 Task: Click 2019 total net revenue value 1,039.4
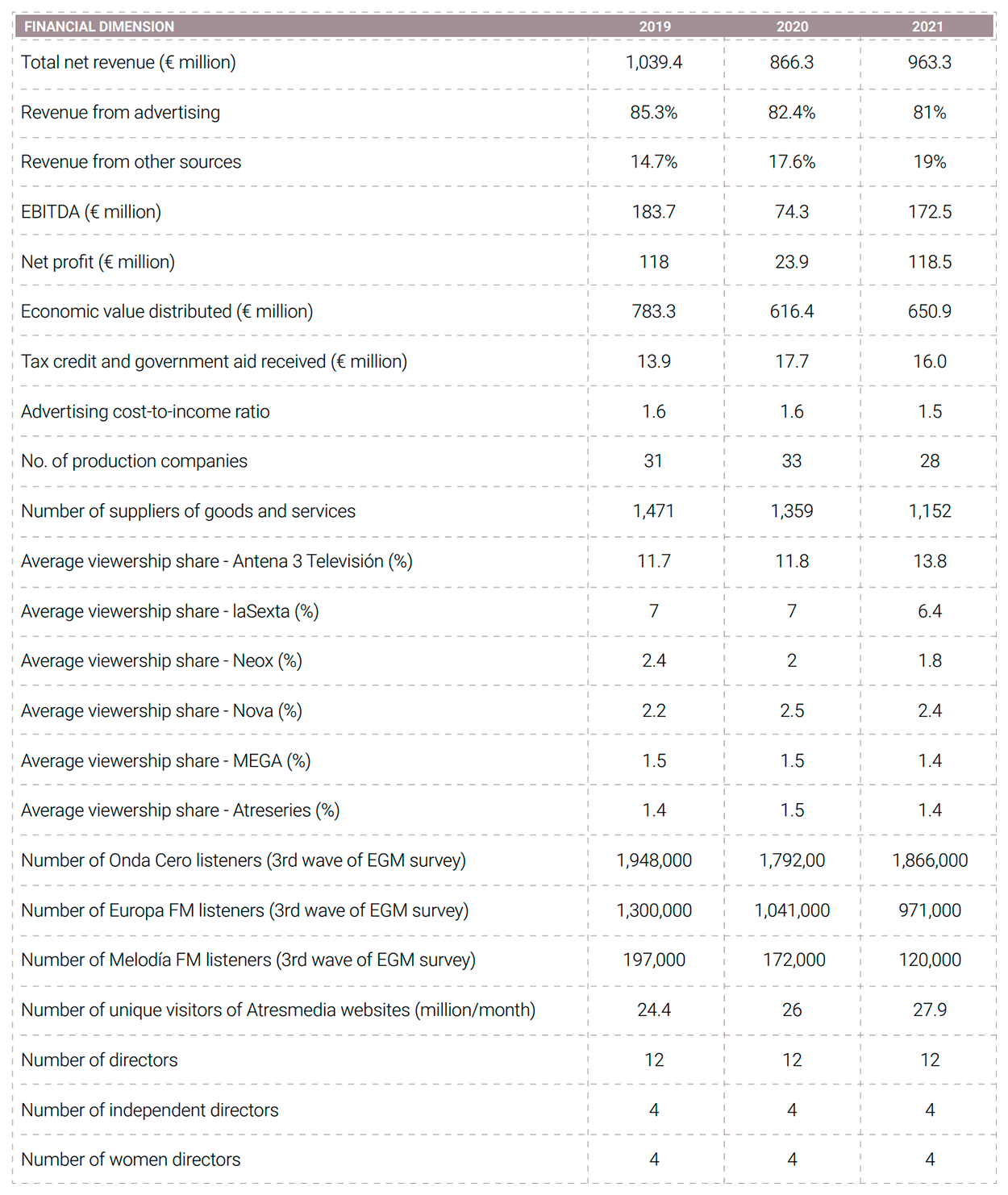[654, 62]
